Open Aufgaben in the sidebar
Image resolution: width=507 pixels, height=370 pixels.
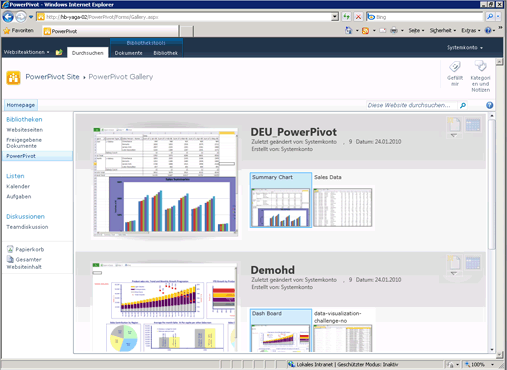click(19, 197)
